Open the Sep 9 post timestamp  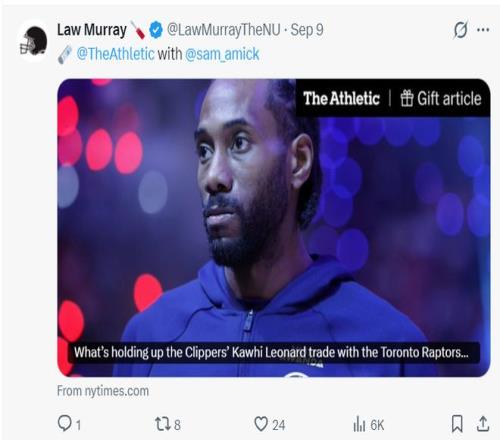(x=307, y=30)
